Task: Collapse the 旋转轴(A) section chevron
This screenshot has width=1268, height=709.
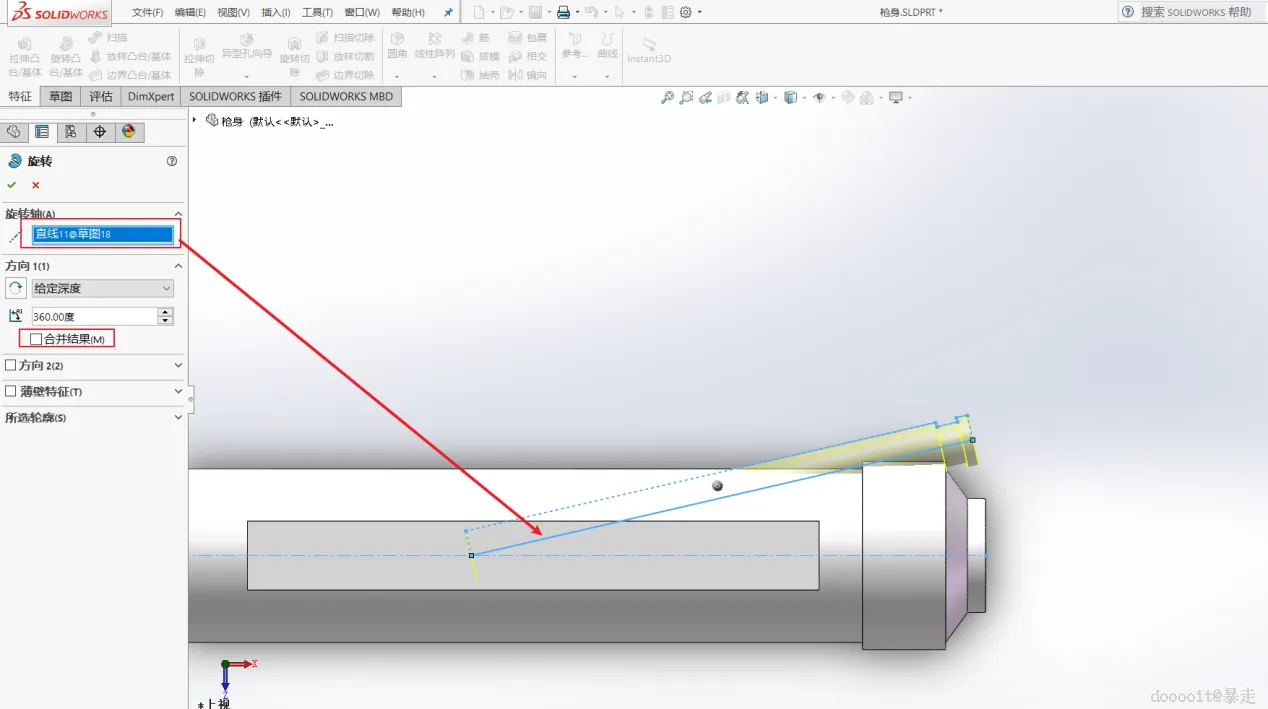Action: pos(179,214)
